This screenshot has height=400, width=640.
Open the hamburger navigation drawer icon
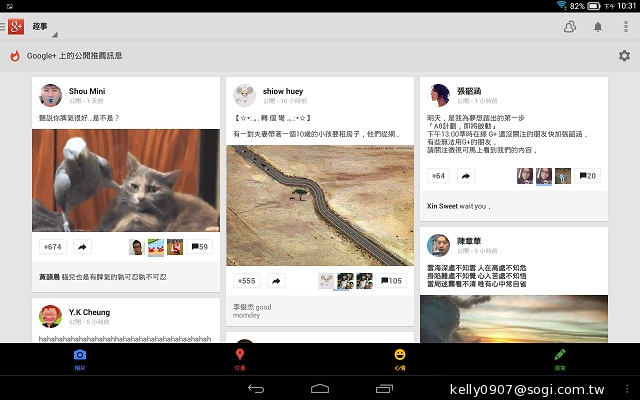tap(3, 27)
